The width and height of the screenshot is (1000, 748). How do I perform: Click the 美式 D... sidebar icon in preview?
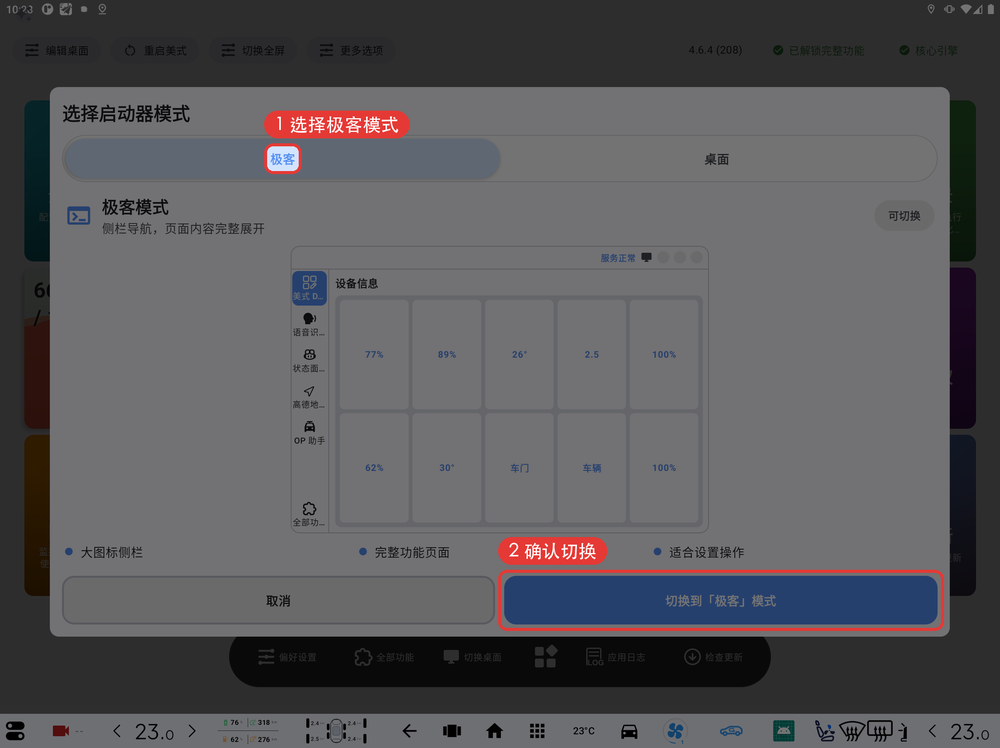coord(309,288)
